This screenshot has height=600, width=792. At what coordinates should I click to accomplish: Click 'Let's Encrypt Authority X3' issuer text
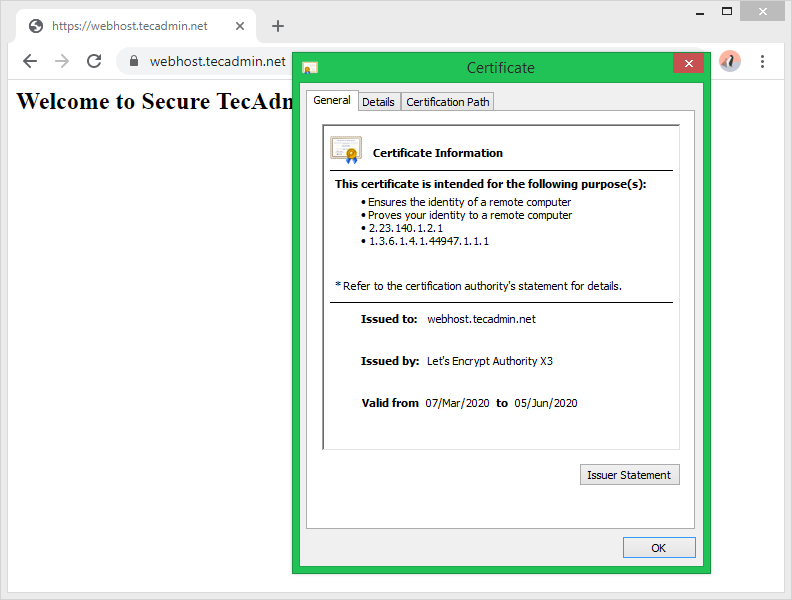click(x=489, y=361)
